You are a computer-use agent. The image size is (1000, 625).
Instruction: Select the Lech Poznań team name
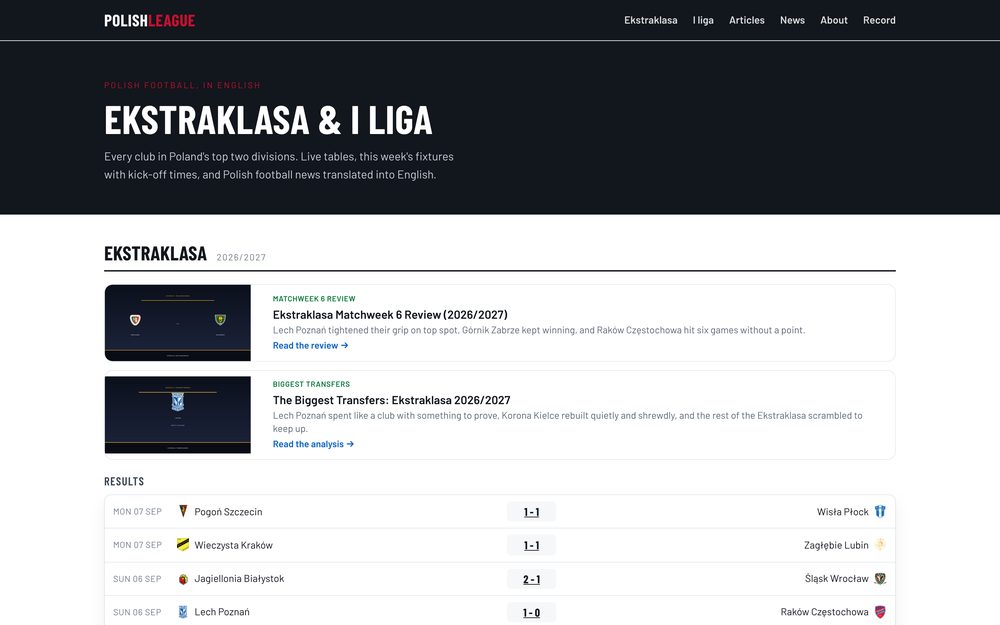(x=222, y=612)
